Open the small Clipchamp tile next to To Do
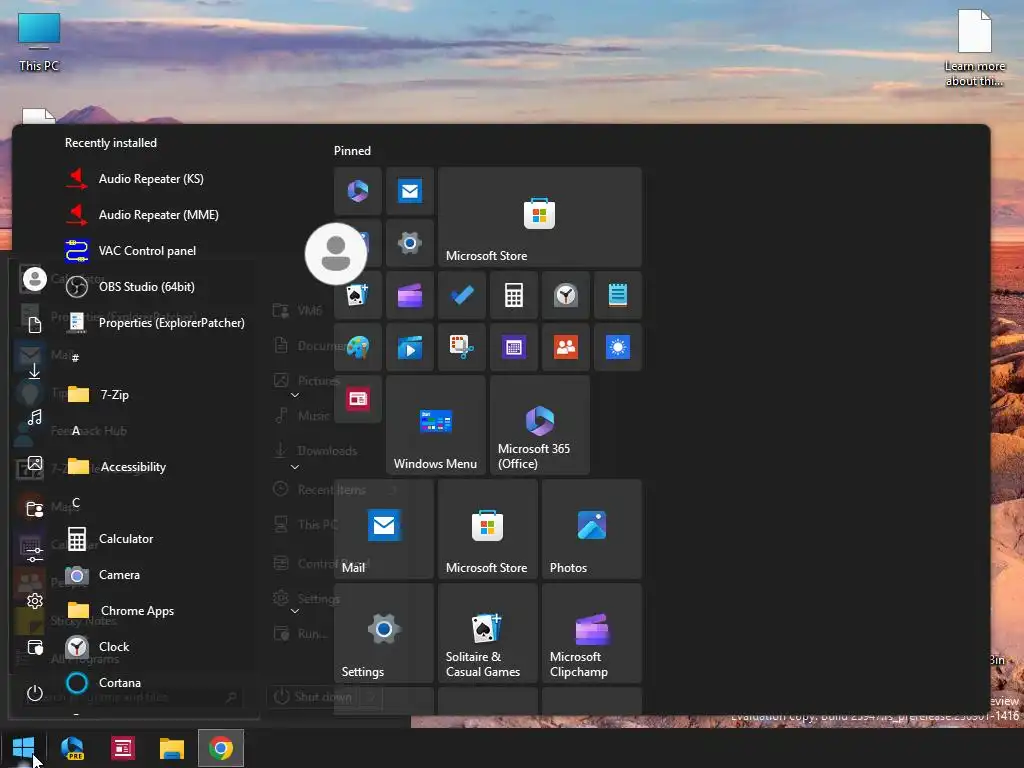Screen dimensions: 1024x768 (410, 295)
